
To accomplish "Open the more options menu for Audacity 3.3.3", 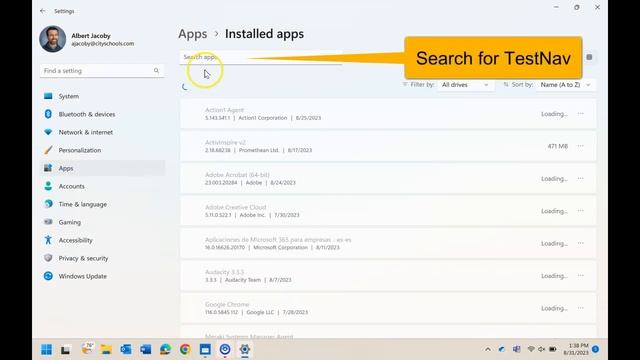I will point(580,276).
